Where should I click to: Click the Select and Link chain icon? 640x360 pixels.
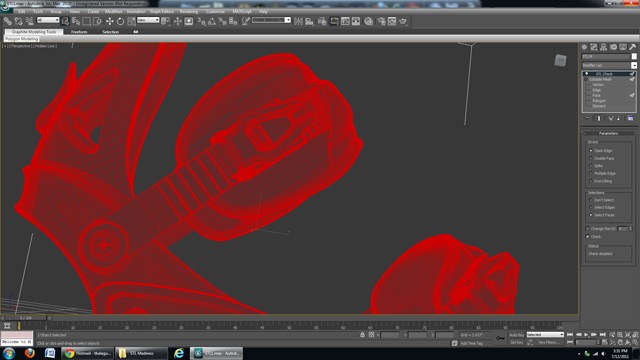coord(7,21)
